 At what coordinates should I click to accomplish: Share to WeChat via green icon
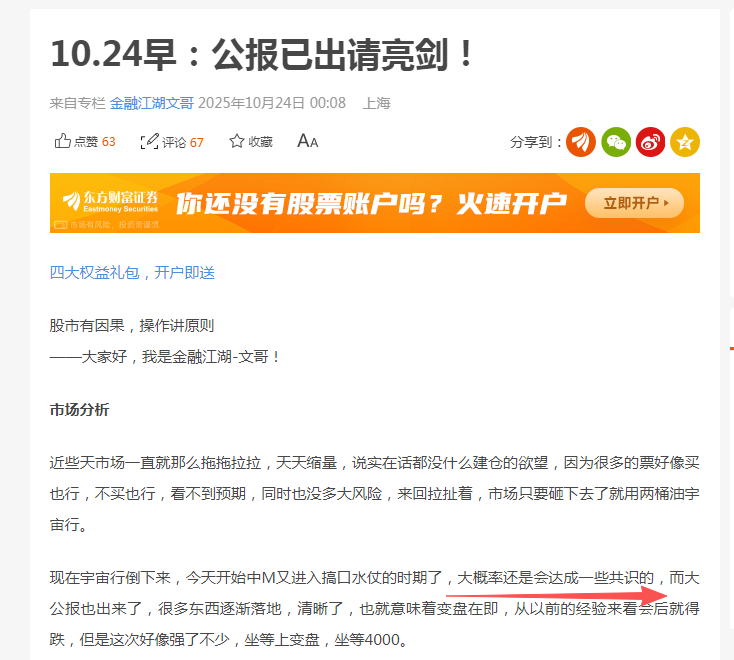[616, 142]
